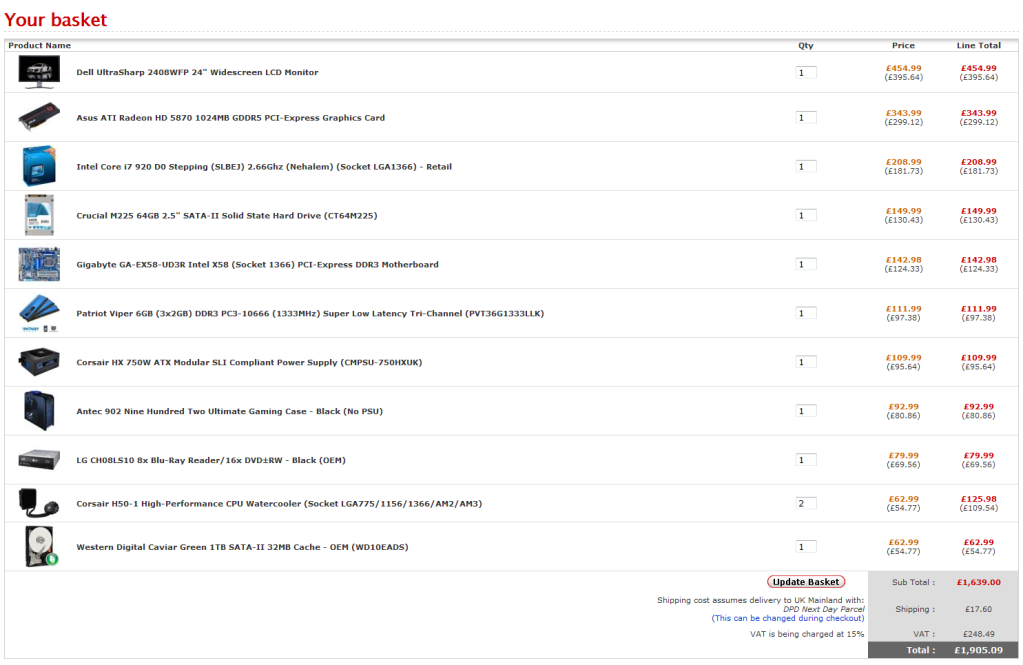
Task: Click the VAT amount £248.49
Action: point(979,634)
